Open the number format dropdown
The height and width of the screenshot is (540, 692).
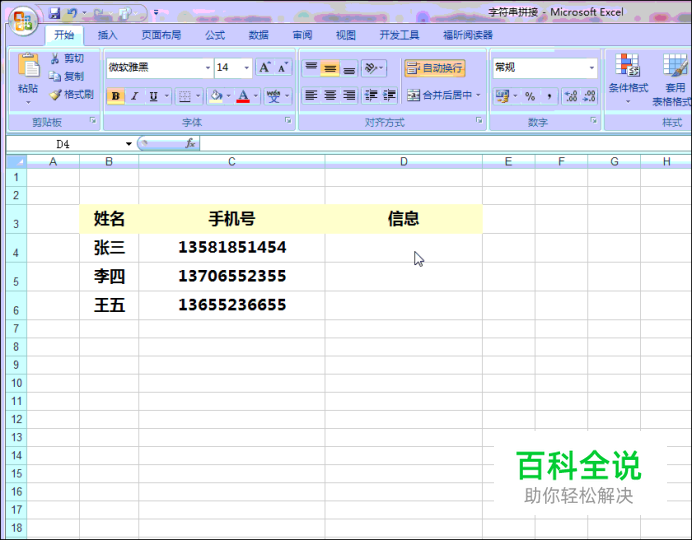coord(591,68)
